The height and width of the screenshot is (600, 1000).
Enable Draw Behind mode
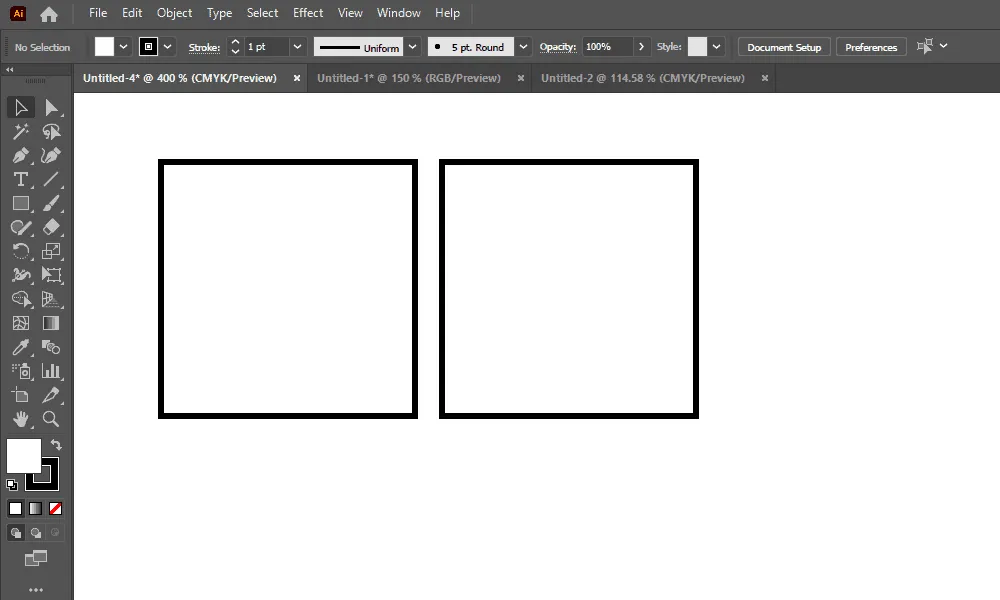point(36,532)
